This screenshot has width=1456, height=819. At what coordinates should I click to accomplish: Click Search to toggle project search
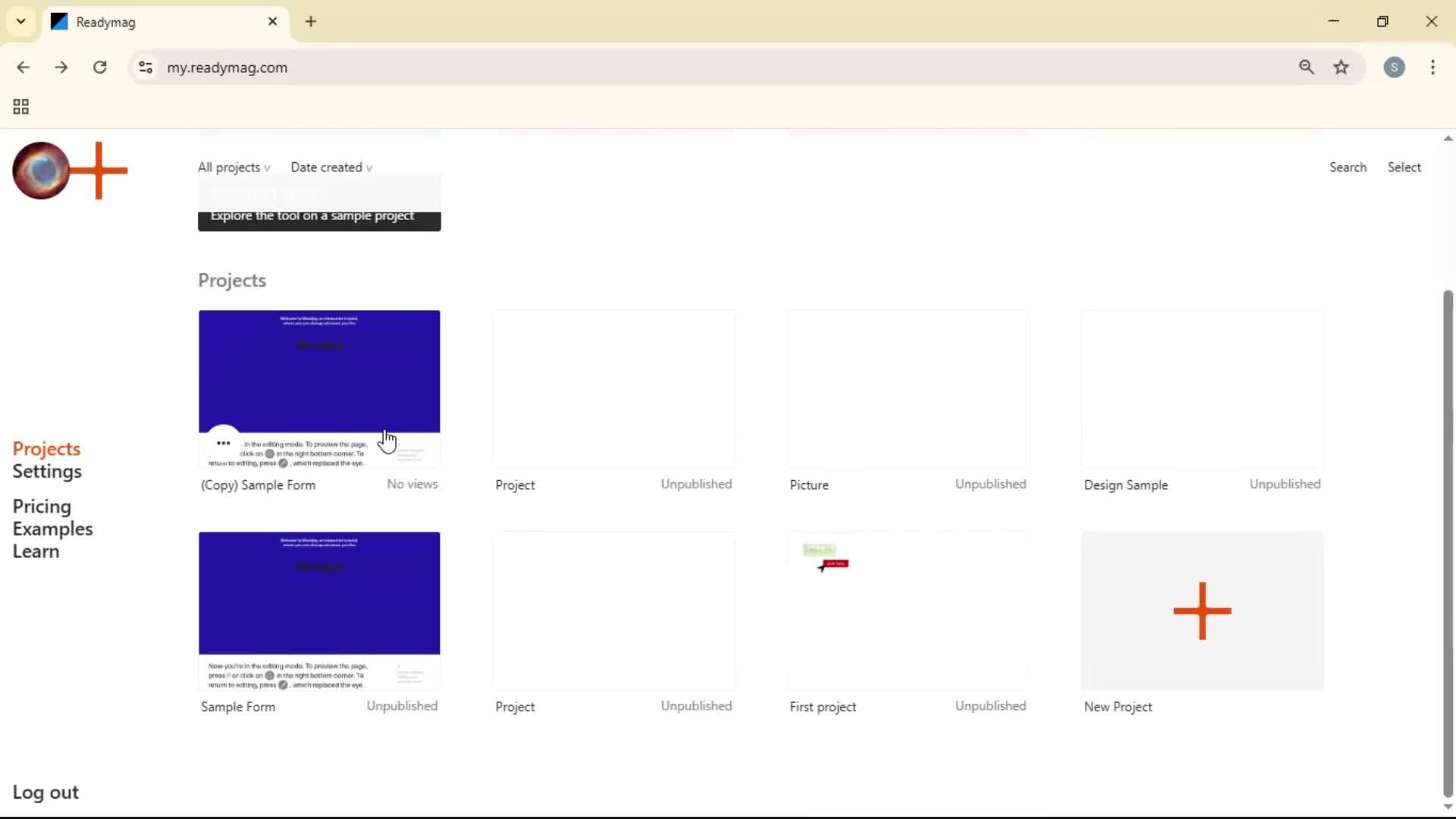1348,167
